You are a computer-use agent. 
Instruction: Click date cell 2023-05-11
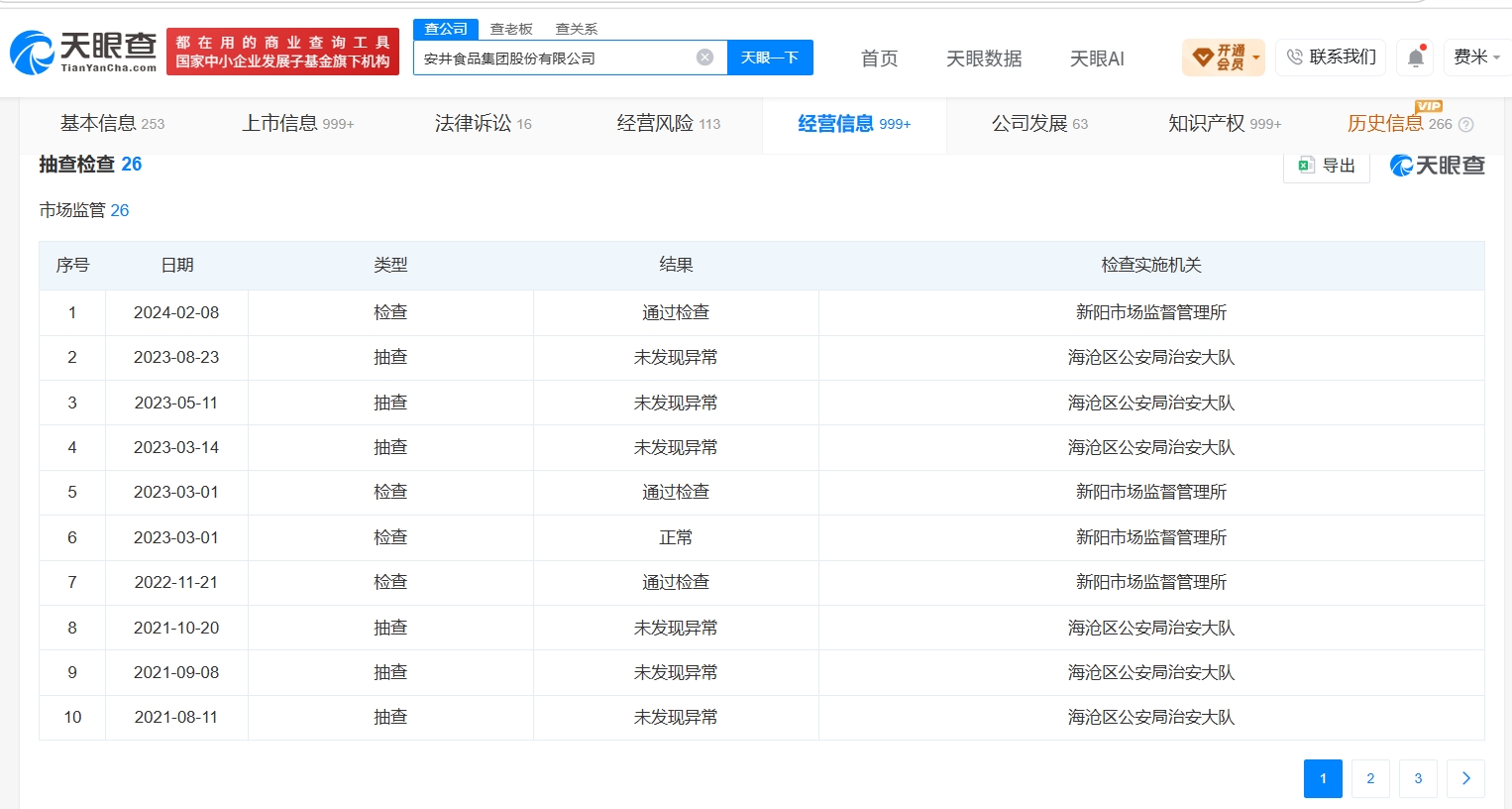[x=176, y=403]
